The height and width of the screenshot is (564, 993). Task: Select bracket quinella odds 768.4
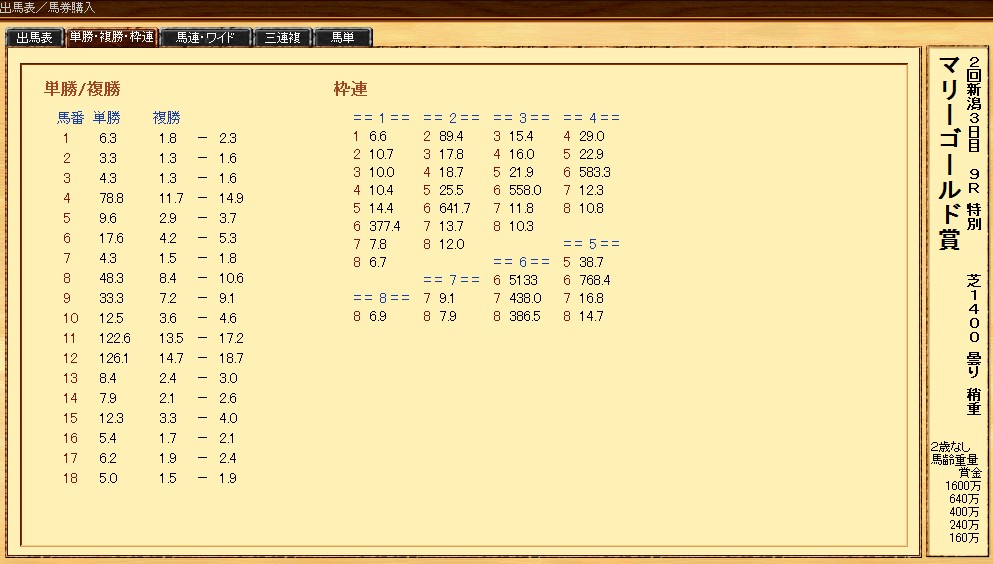(x=595, y=280)
